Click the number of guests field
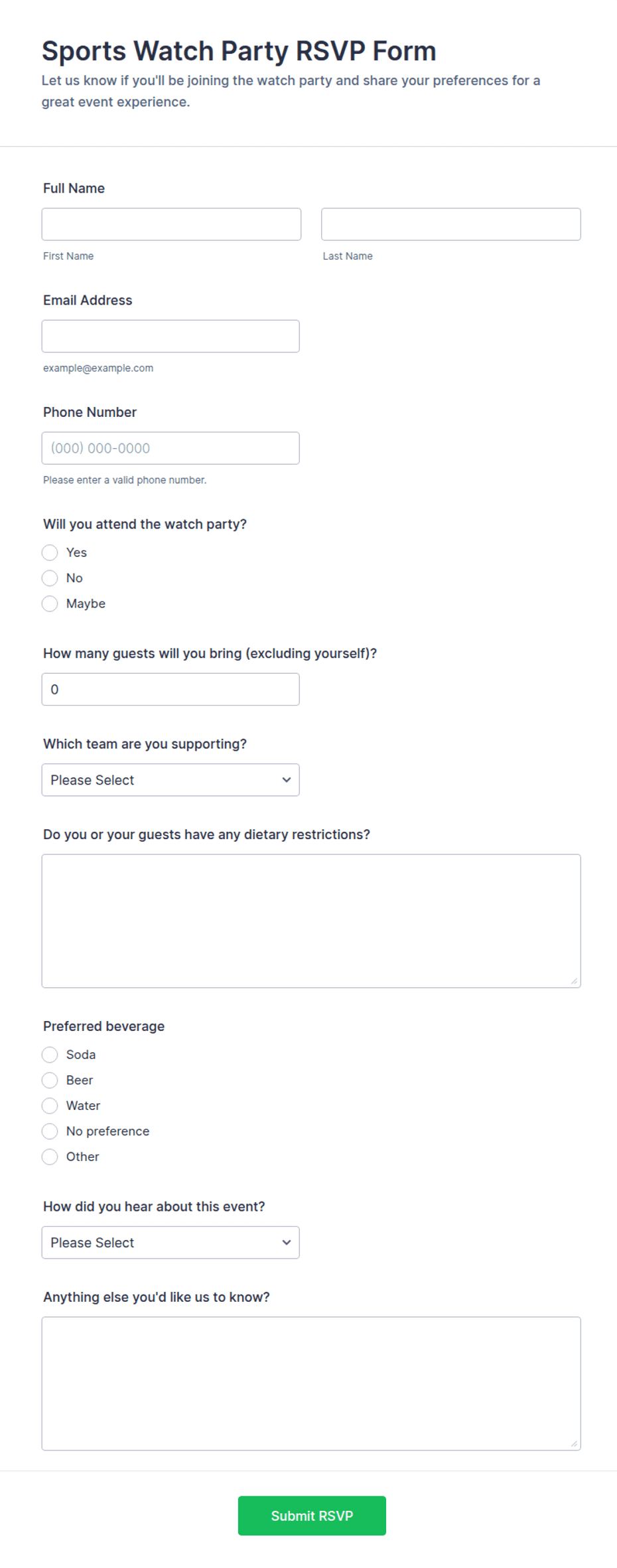 click(x=171, y=690)
